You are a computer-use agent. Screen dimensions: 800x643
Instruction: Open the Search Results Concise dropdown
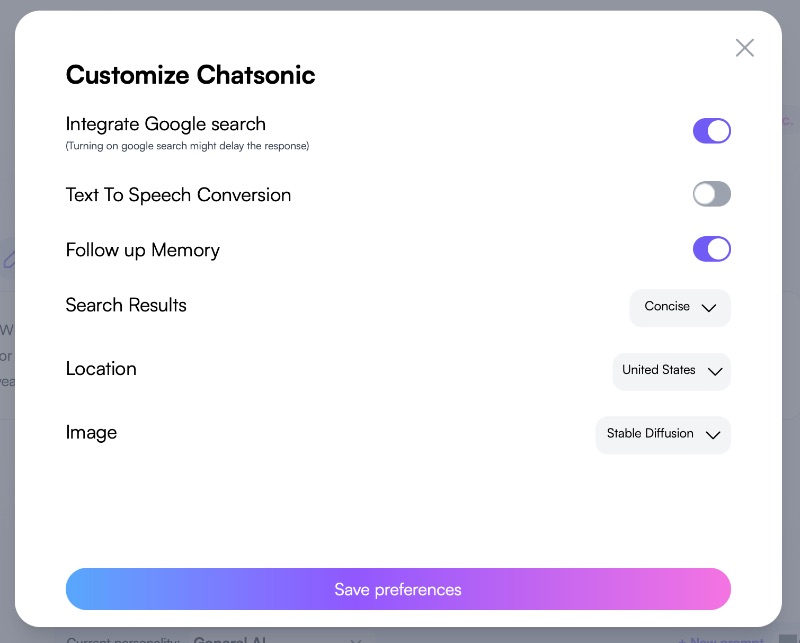click(x=680, y=308)
